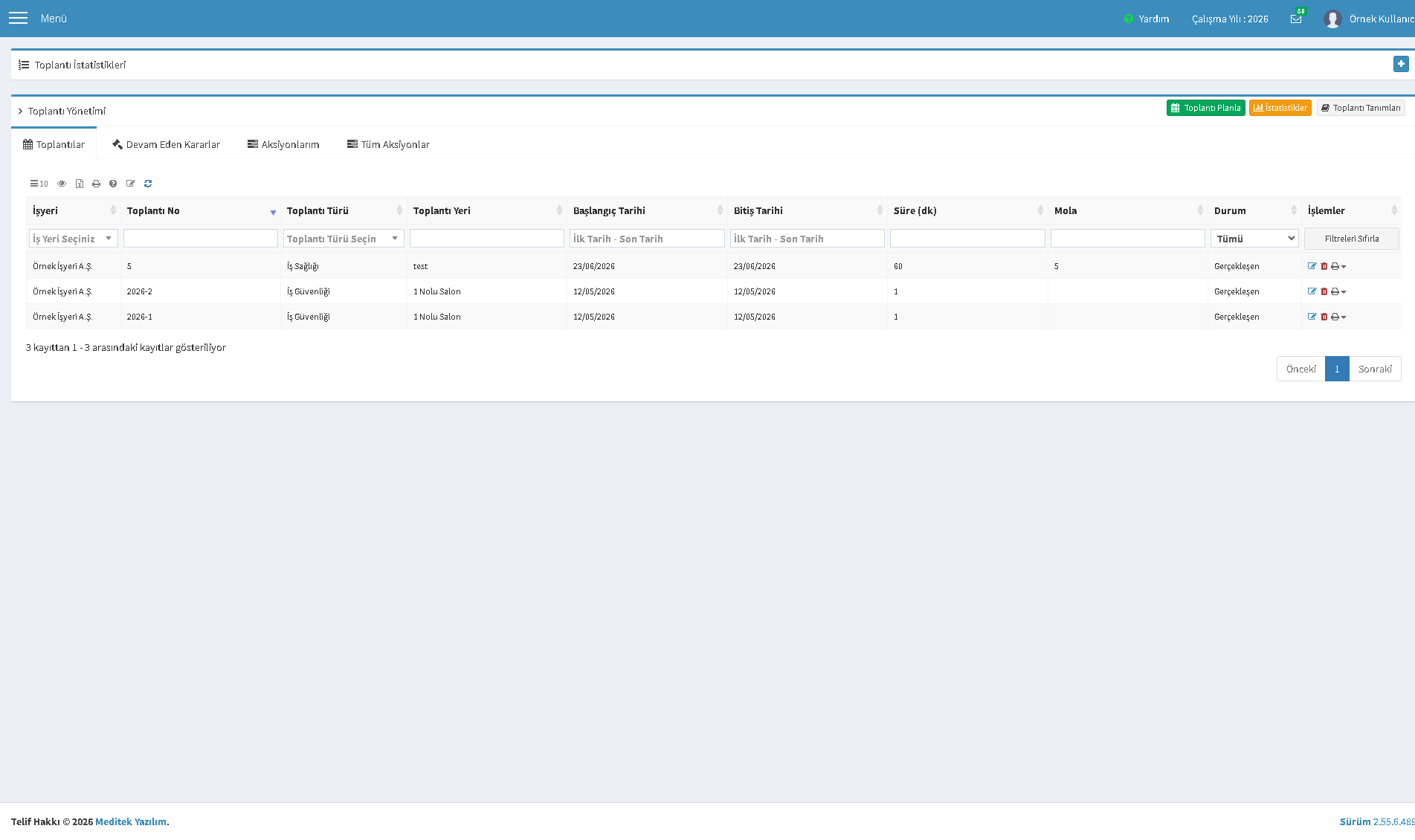Click Çalışma Yılı : 2026 in header

(1230, 19)
